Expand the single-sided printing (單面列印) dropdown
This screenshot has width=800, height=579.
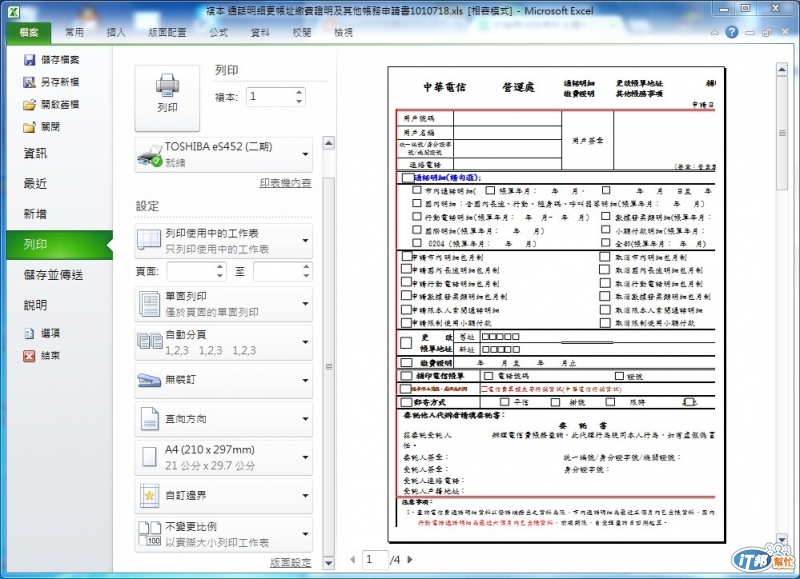306,304
